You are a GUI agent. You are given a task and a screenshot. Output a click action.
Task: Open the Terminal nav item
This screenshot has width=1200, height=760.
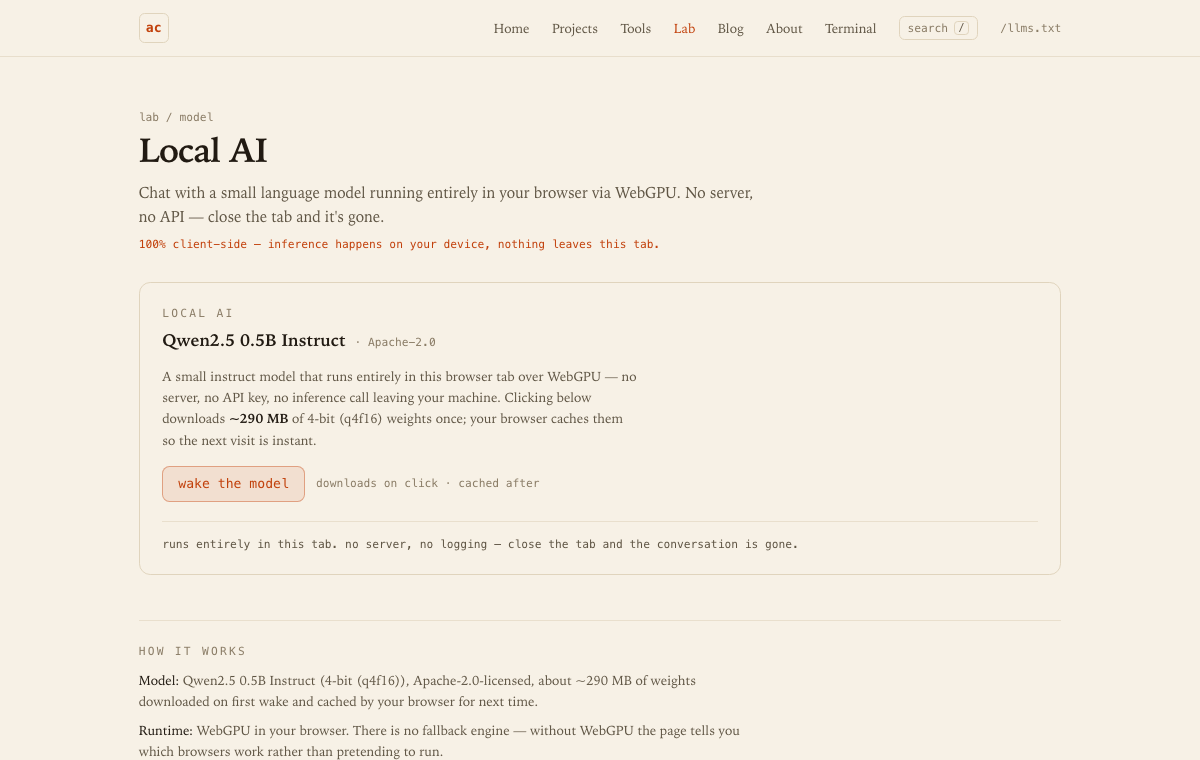(x=850, y=28)
